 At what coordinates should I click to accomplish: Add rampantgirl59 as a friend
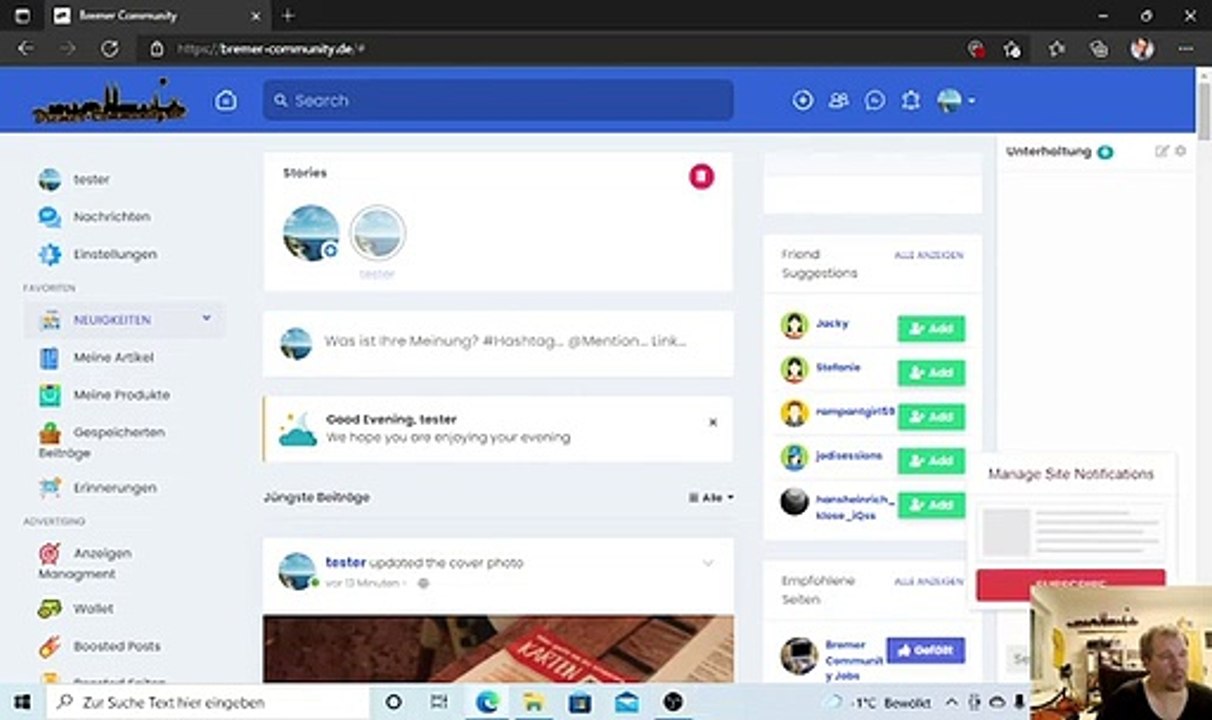pos(931,416)
